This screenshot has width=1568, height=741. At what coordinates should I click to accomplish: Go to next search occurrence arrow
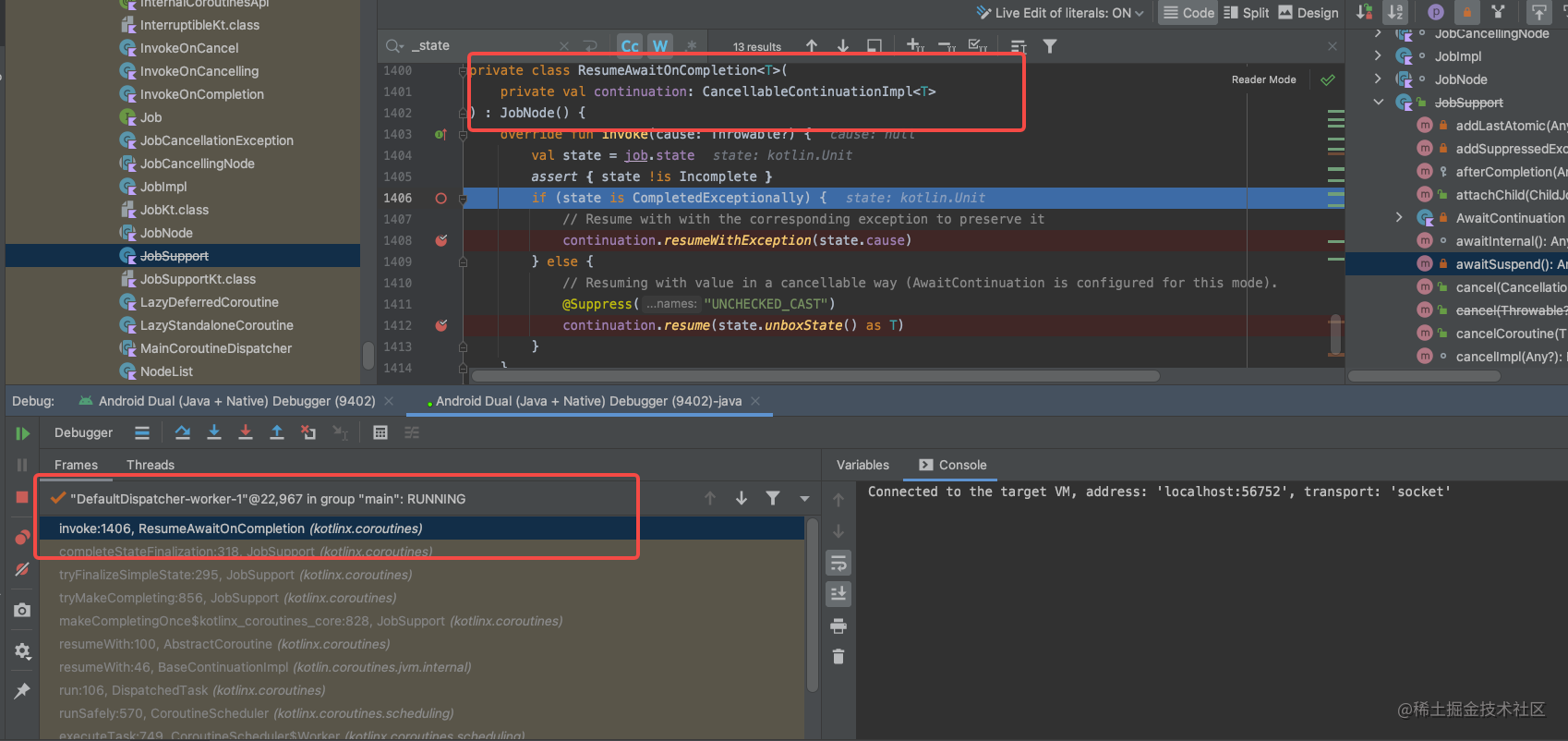point(843,45)
